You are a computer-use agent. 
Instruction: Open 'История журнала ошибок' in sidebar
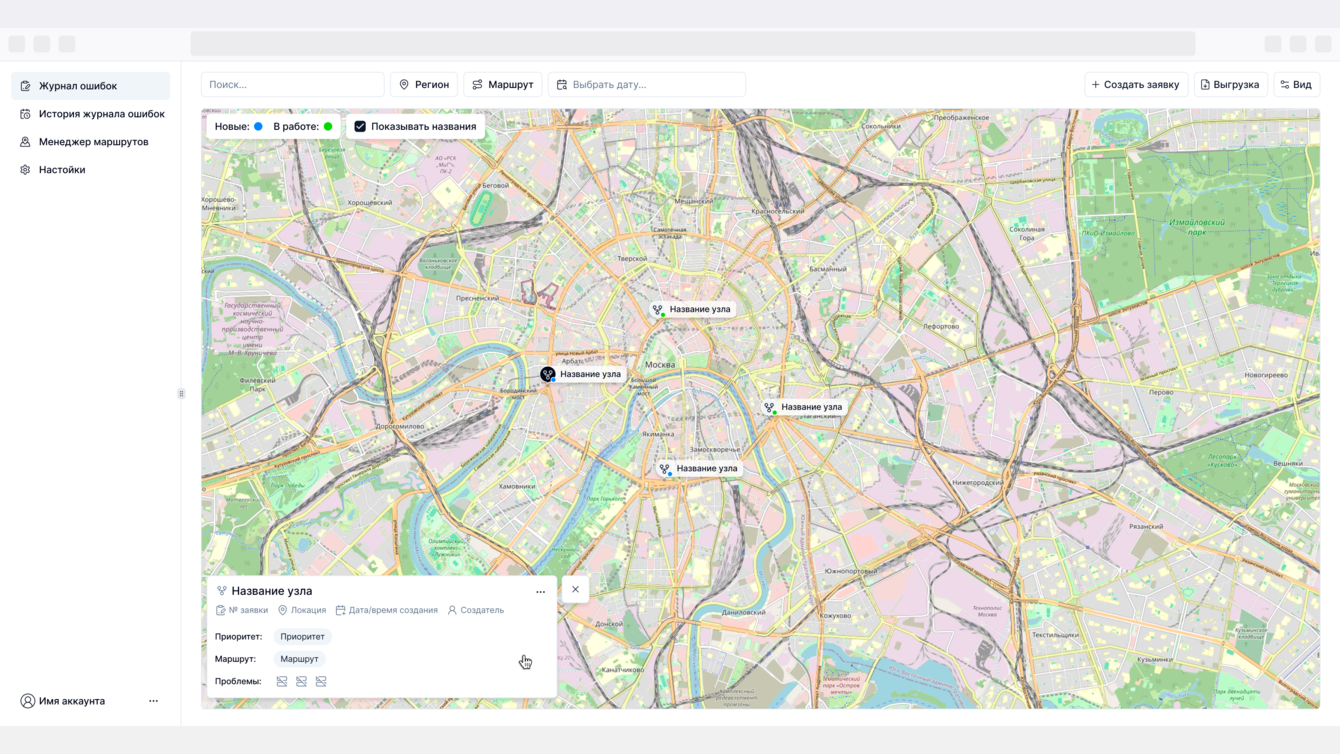tap(101, 114)
